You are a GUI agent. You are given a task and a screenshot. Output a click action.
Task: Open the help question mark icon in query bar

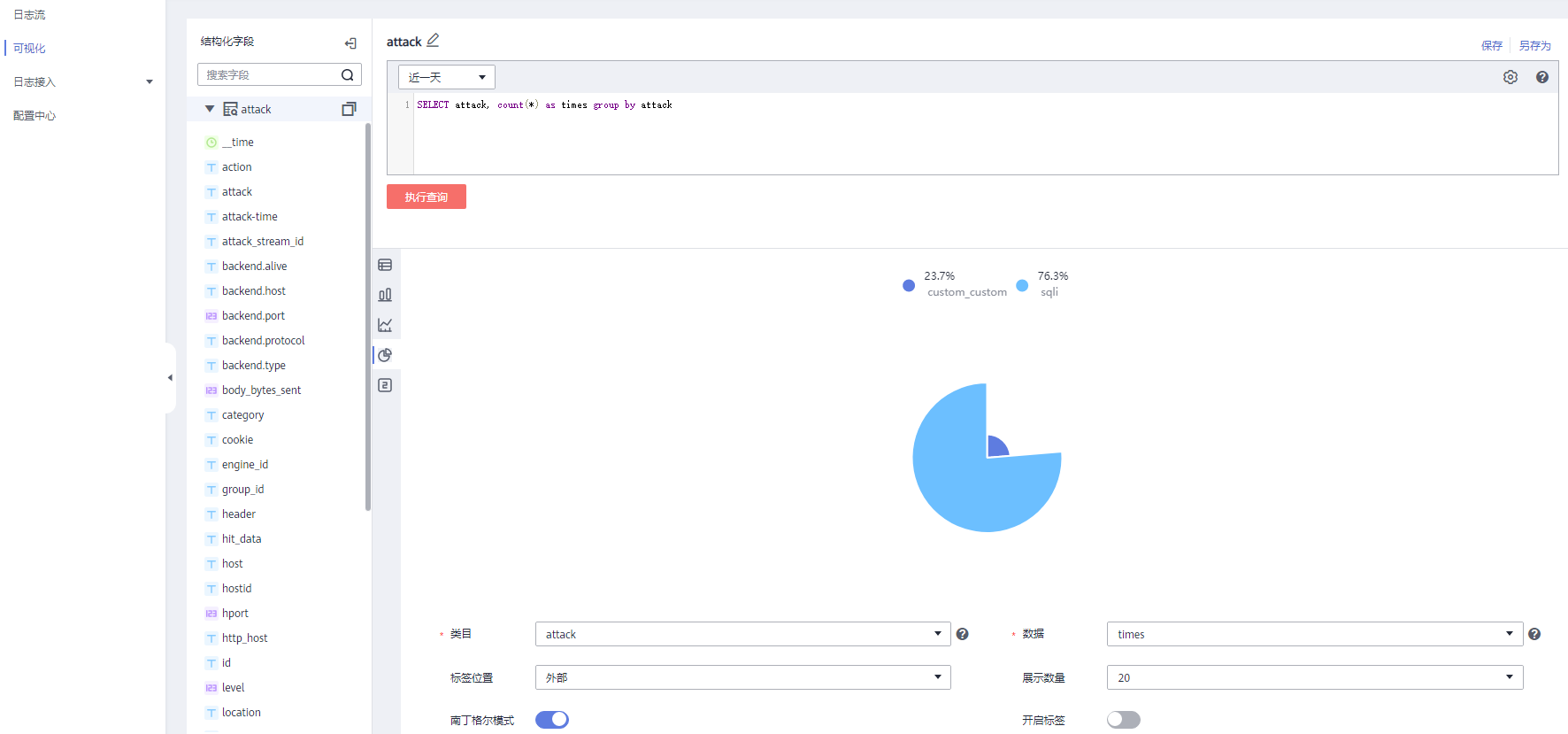tap(1542, 77)
